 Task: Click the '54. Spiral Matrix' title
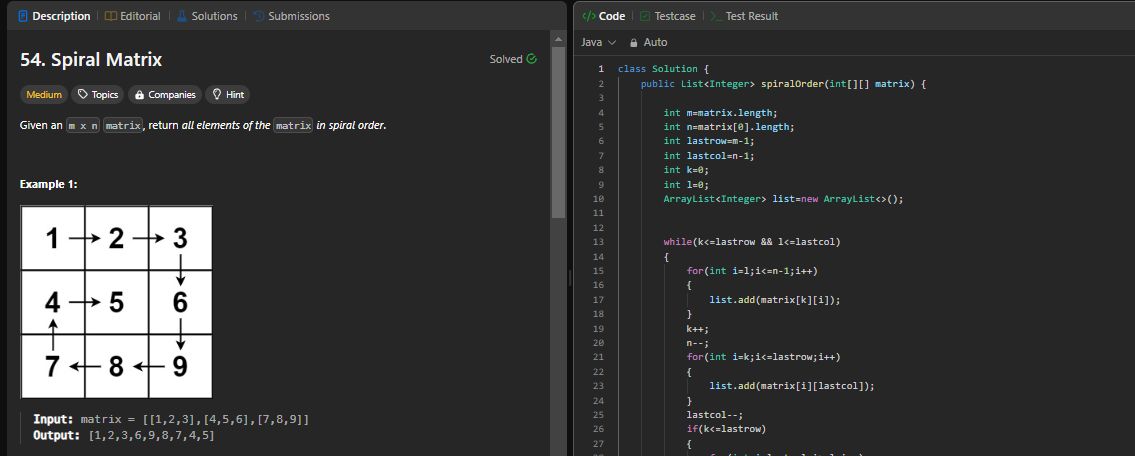point(91,59)
